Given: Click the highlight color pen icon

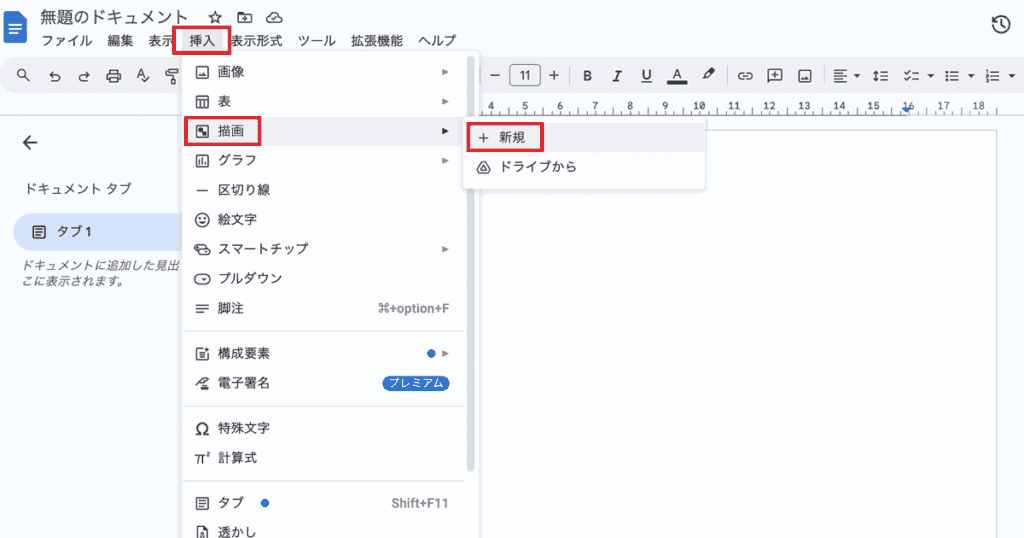Looking at the screenshot, I should [x=708, y=75].
